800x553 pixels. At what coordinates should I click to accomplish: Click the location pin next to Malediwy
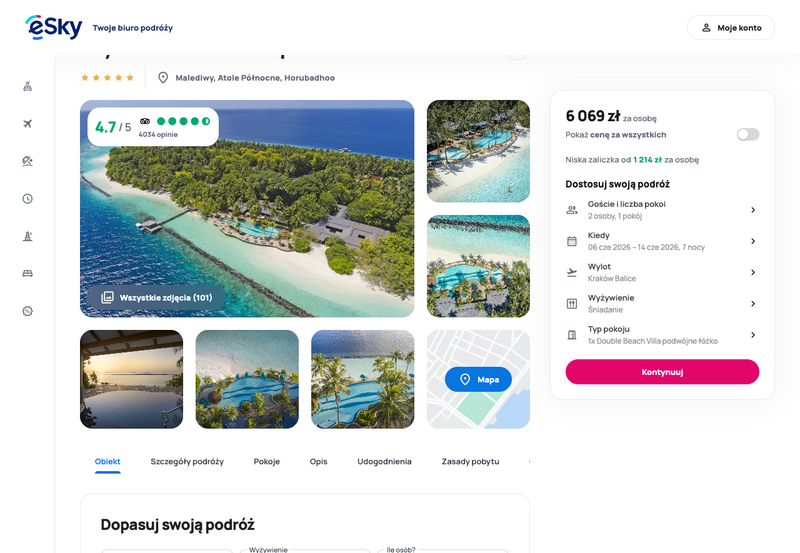(x=163, y=77)
